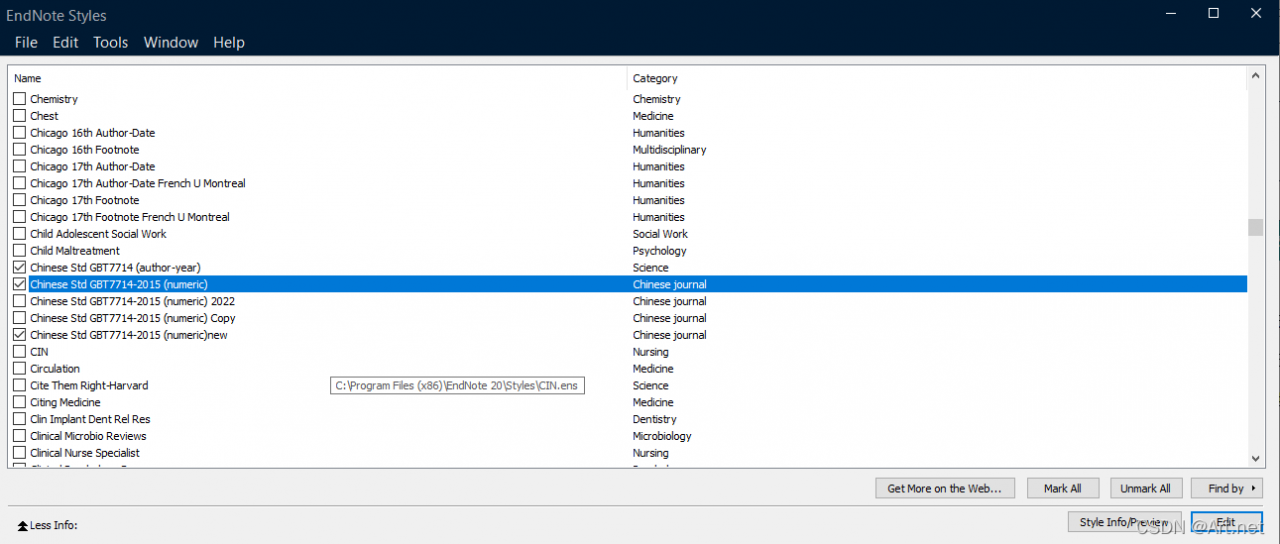Select the Chemistry style name
Image resolution: width=1280 pixels, height=544 pixels.
(x=54, y=99)
